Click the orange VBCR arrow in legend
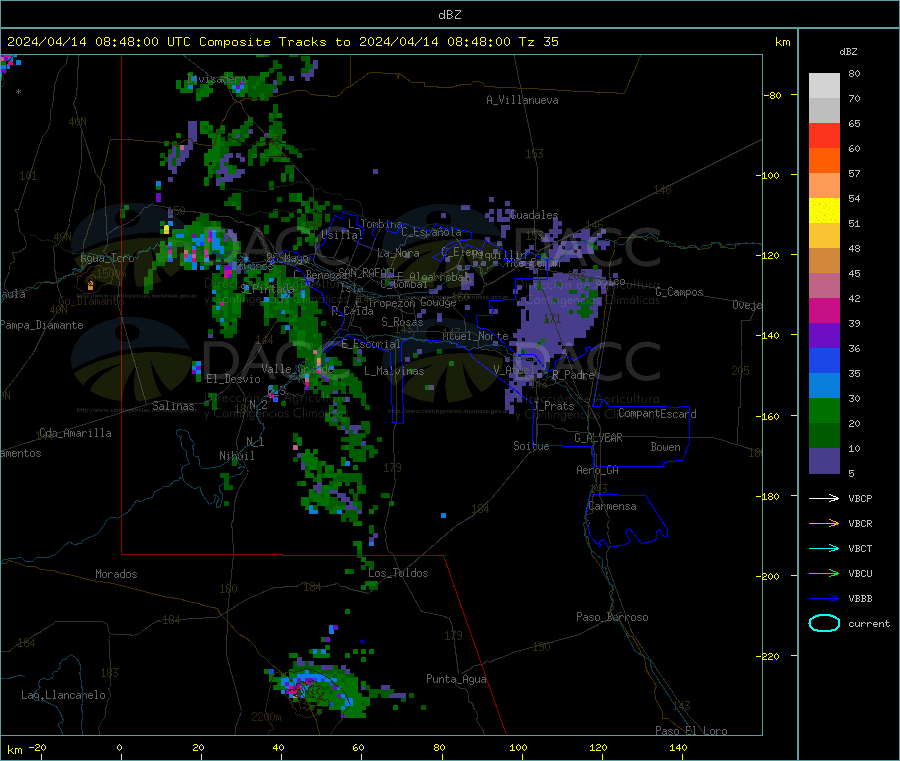The width and height of the screenshot is (900, 761). point(824,523)
